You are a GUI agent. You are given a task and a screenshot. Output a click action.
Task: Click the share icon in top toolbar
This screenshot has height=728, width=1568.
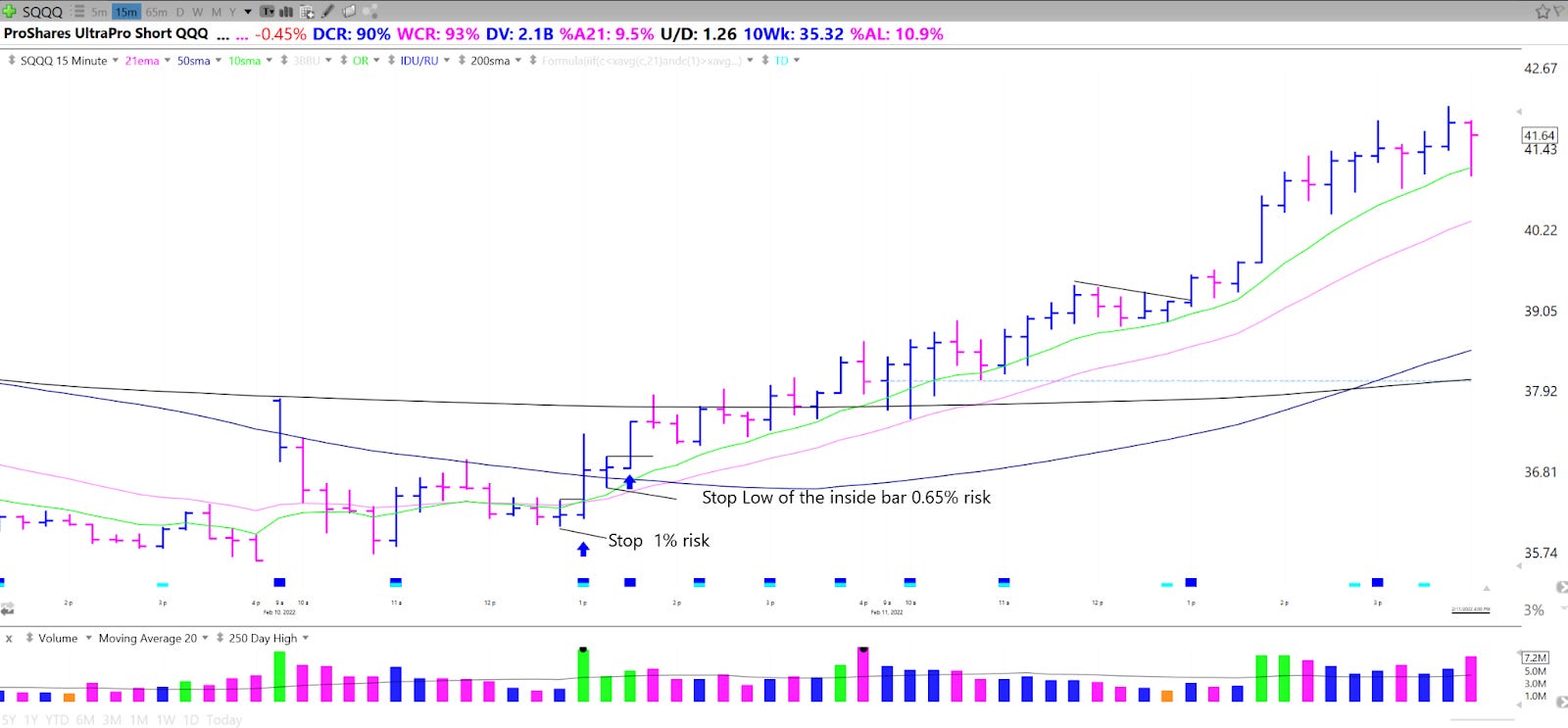[x=370, y=12]
